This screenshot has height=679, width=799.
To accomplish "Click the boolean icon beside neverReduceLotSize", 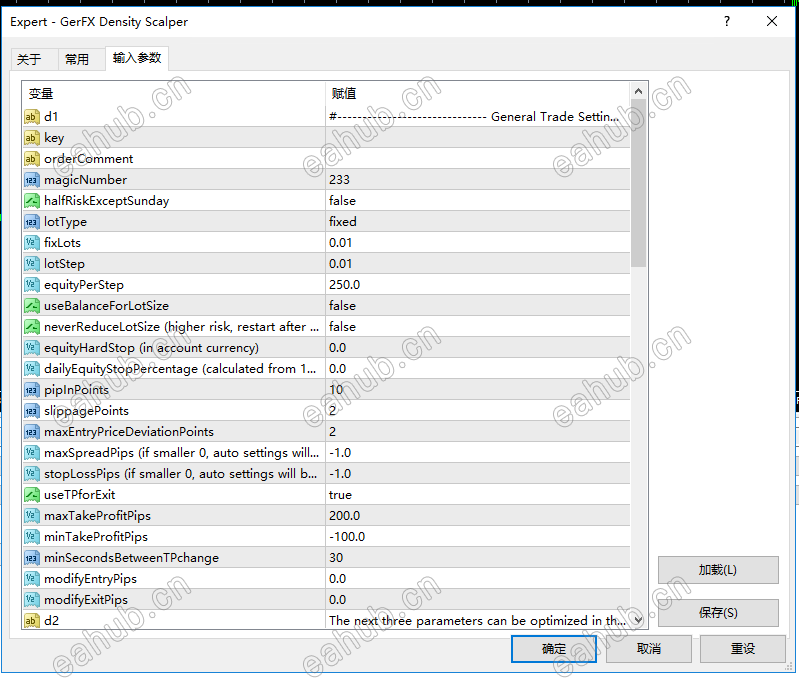I will coord(32,327).
